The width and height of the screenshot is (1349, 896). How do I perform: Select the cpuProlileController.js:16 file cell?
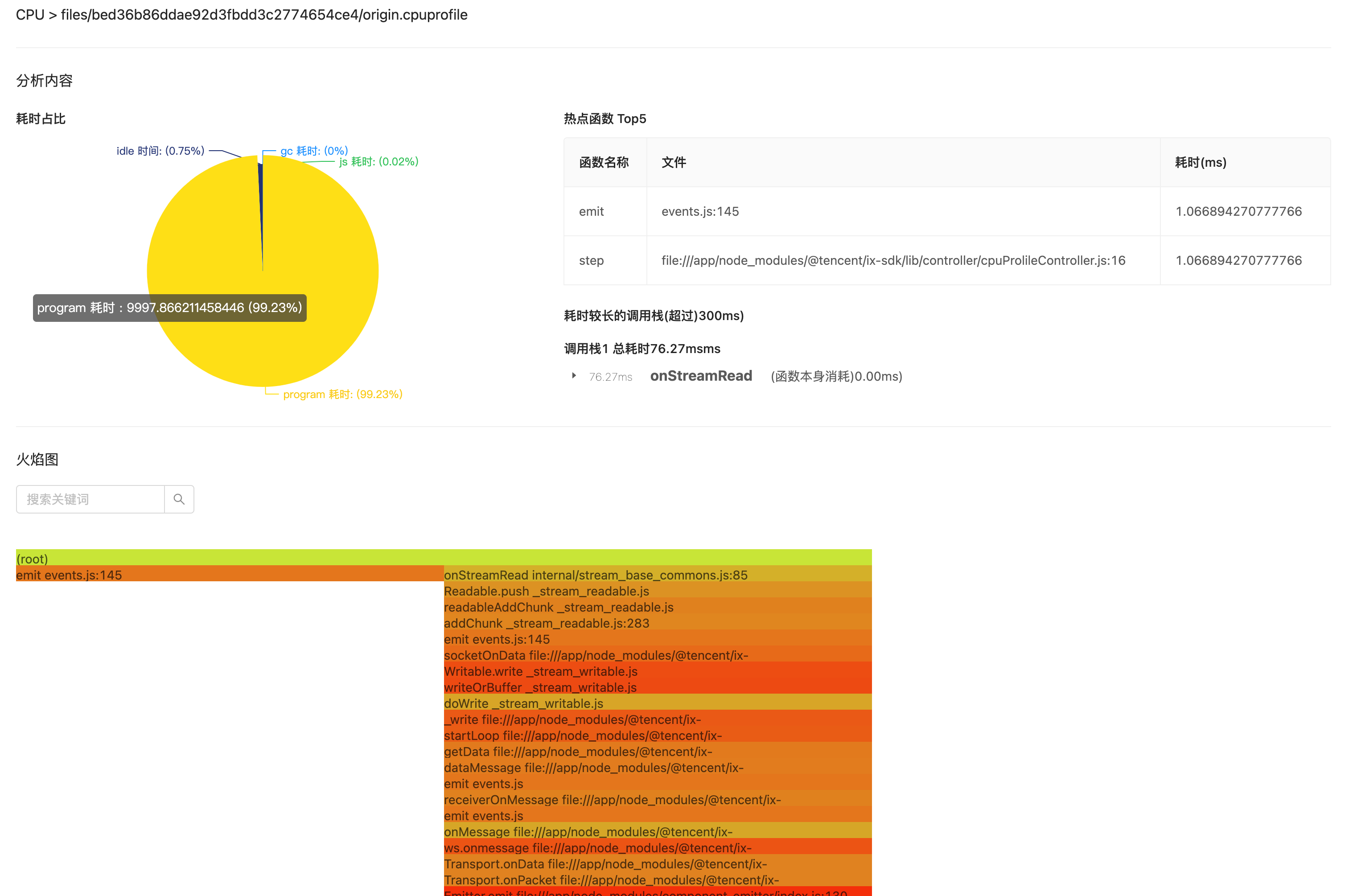(x=903, y=261)
